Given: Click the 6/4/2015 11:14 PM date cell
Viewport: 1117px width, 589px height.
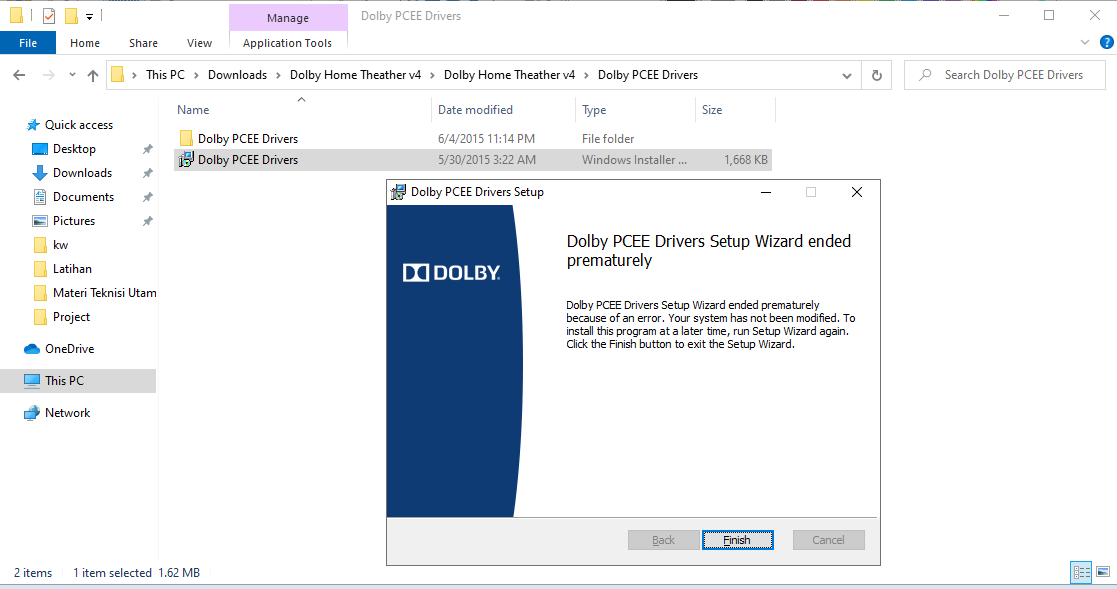Looking at the screenshot, I should 486,139.
